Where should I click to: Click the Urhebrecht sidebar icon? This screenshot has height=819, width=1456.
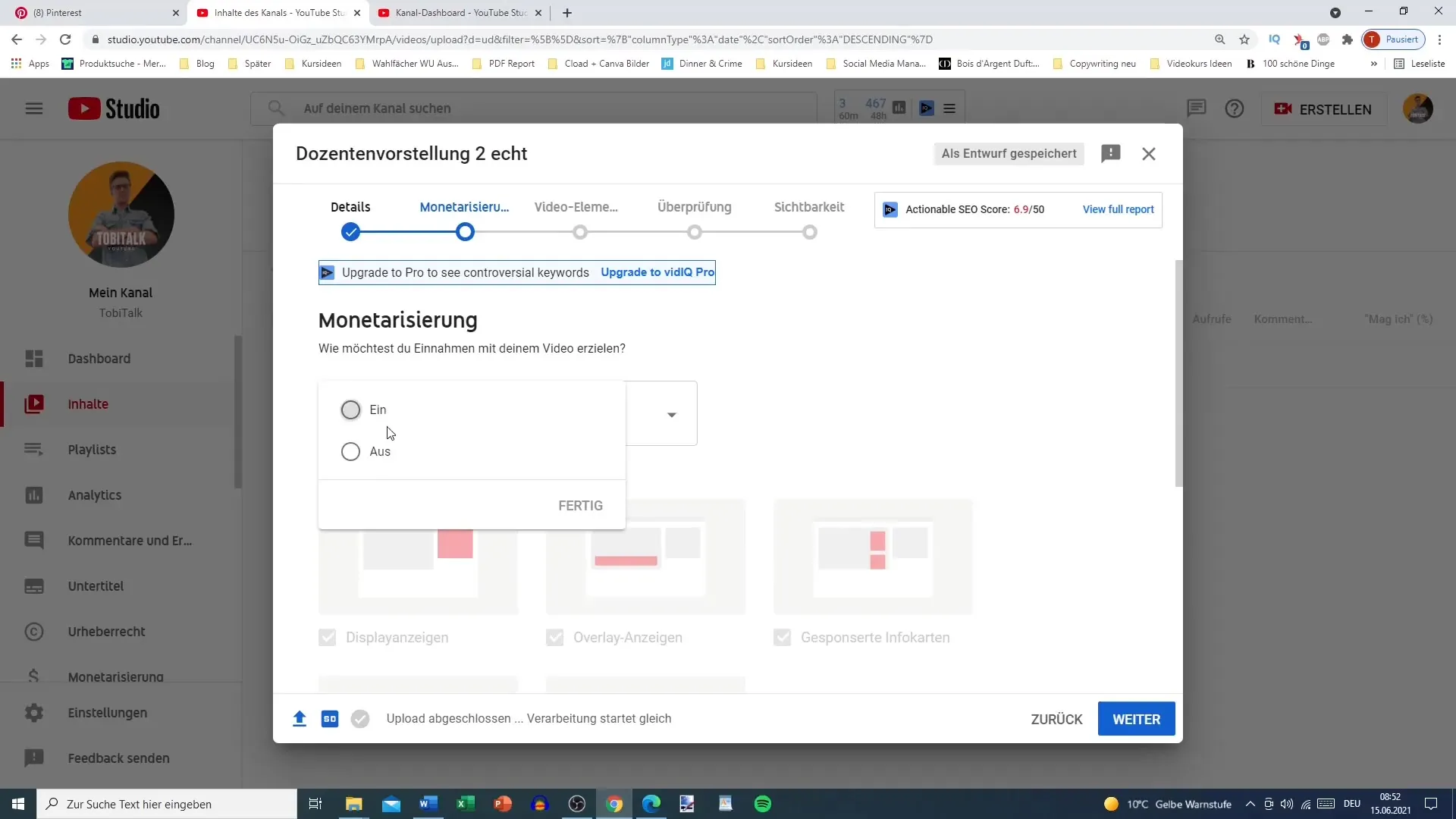(x=34, y=632)
